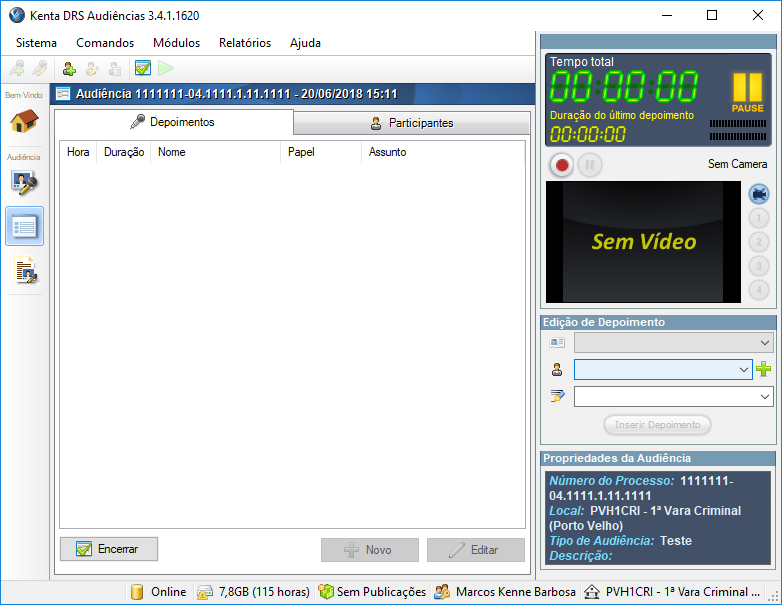Open the Comandos menu
782x605 pixels.
(x=105, y=43)
